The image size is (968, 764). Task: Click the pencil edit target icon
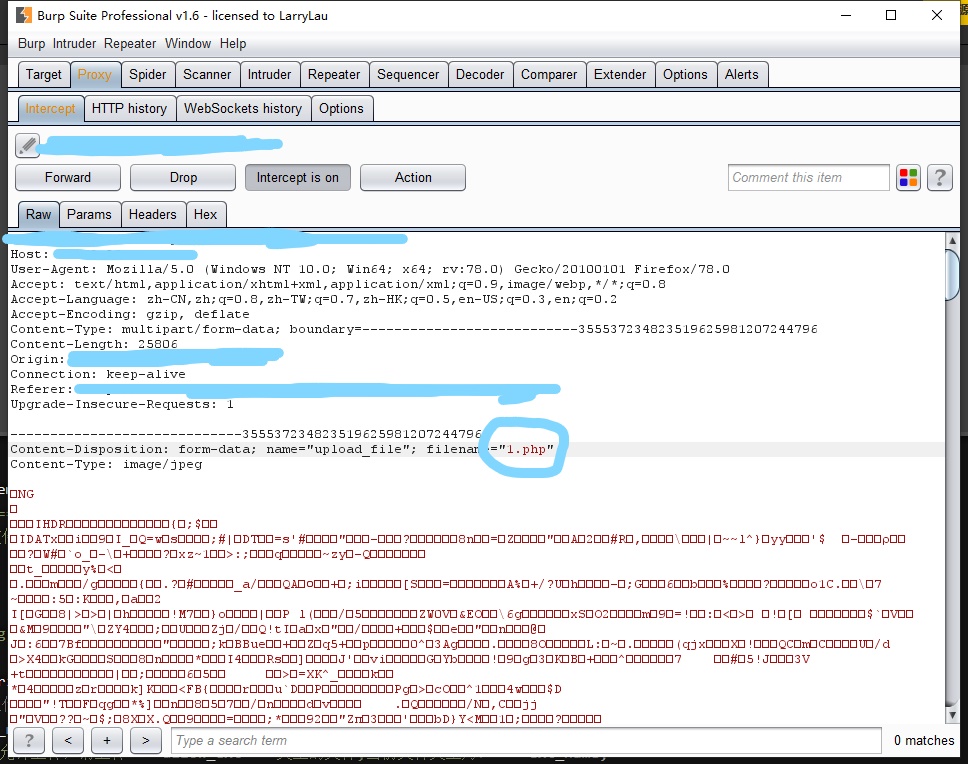[27, 146]
